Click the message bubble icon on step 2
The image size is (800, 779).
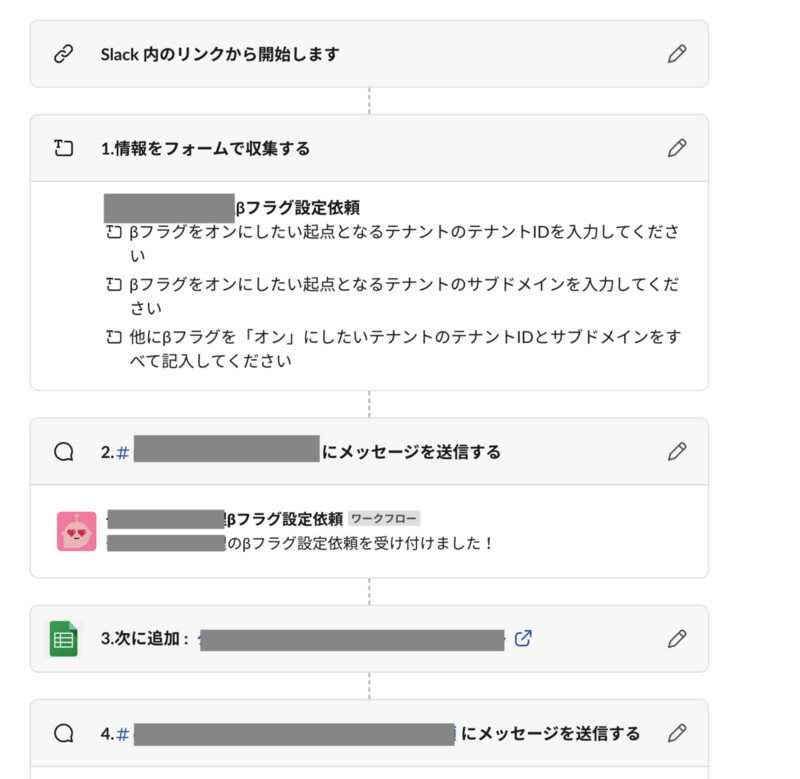point(64,451)
